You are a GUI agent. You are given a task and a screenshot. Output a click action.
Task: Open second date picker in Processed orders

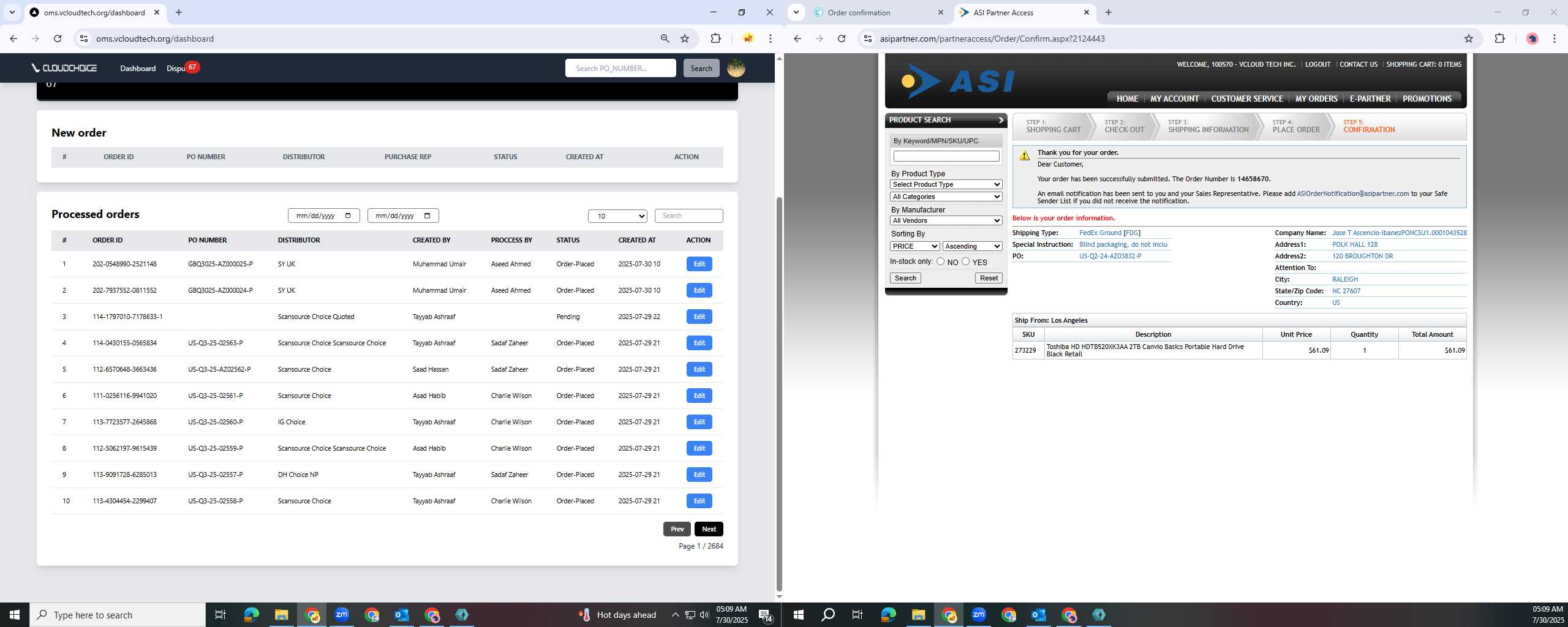pyautogui.click(x=403, y=216)
